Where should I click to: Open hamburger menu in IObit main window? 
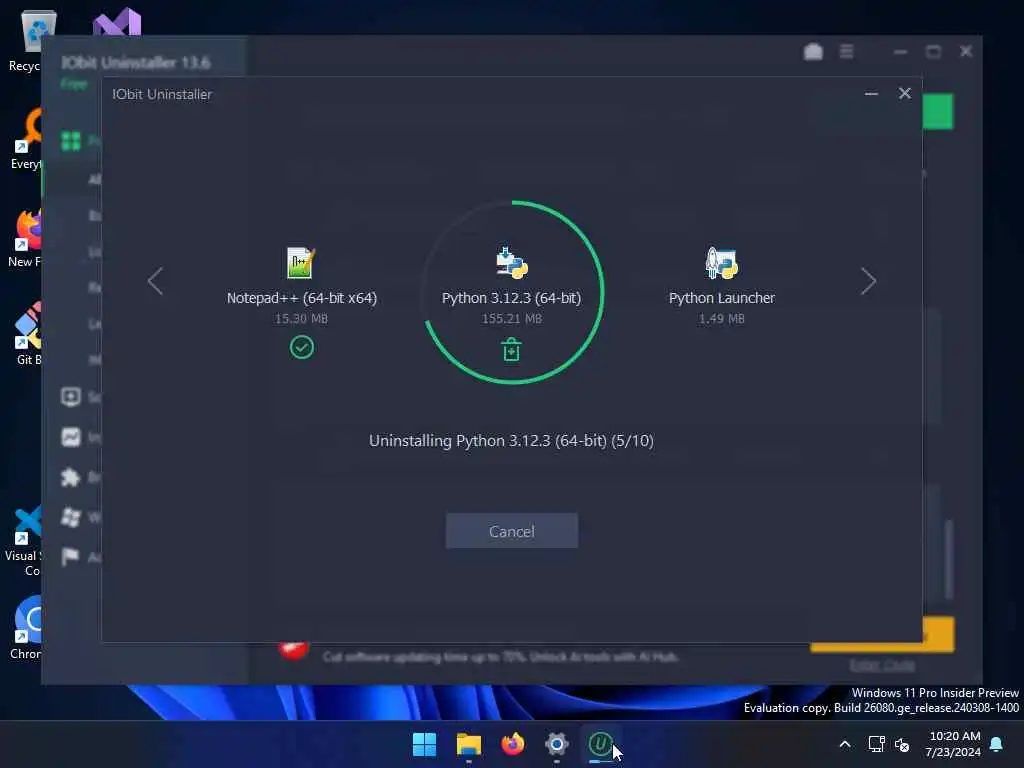coord(846,51)
